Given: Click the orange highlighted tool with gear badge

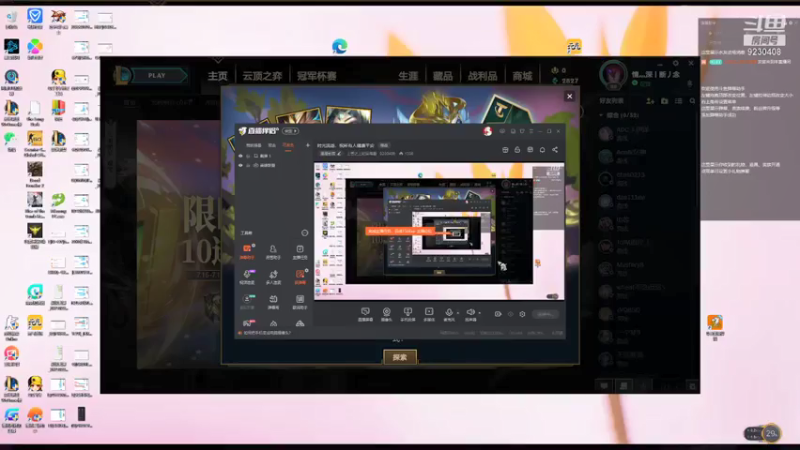Looking at the screenshot, I should tap(300, 277).
